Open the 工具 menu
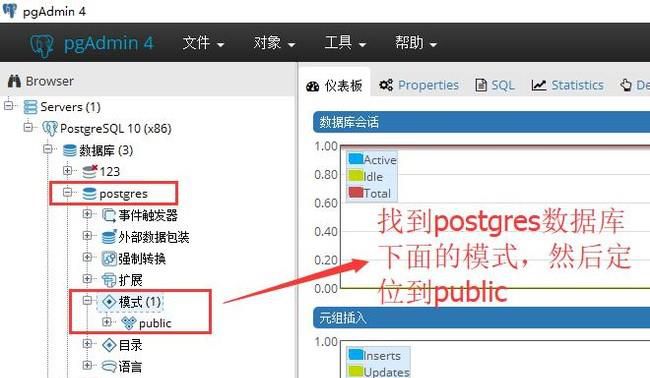Screen dimensions: 650x378 point(345,43)
